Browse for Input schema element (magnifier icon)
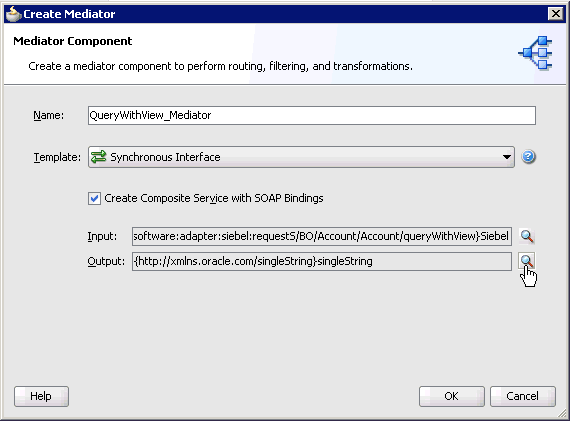Viewport: 570px width, 421px height. pos(527,236)
